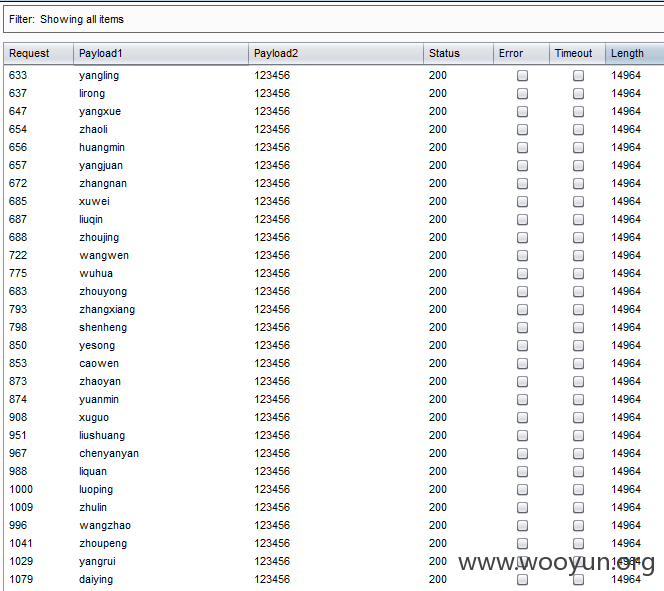Select the row with payload yangxue
The image size is (664, 591).
click(334, 111)
